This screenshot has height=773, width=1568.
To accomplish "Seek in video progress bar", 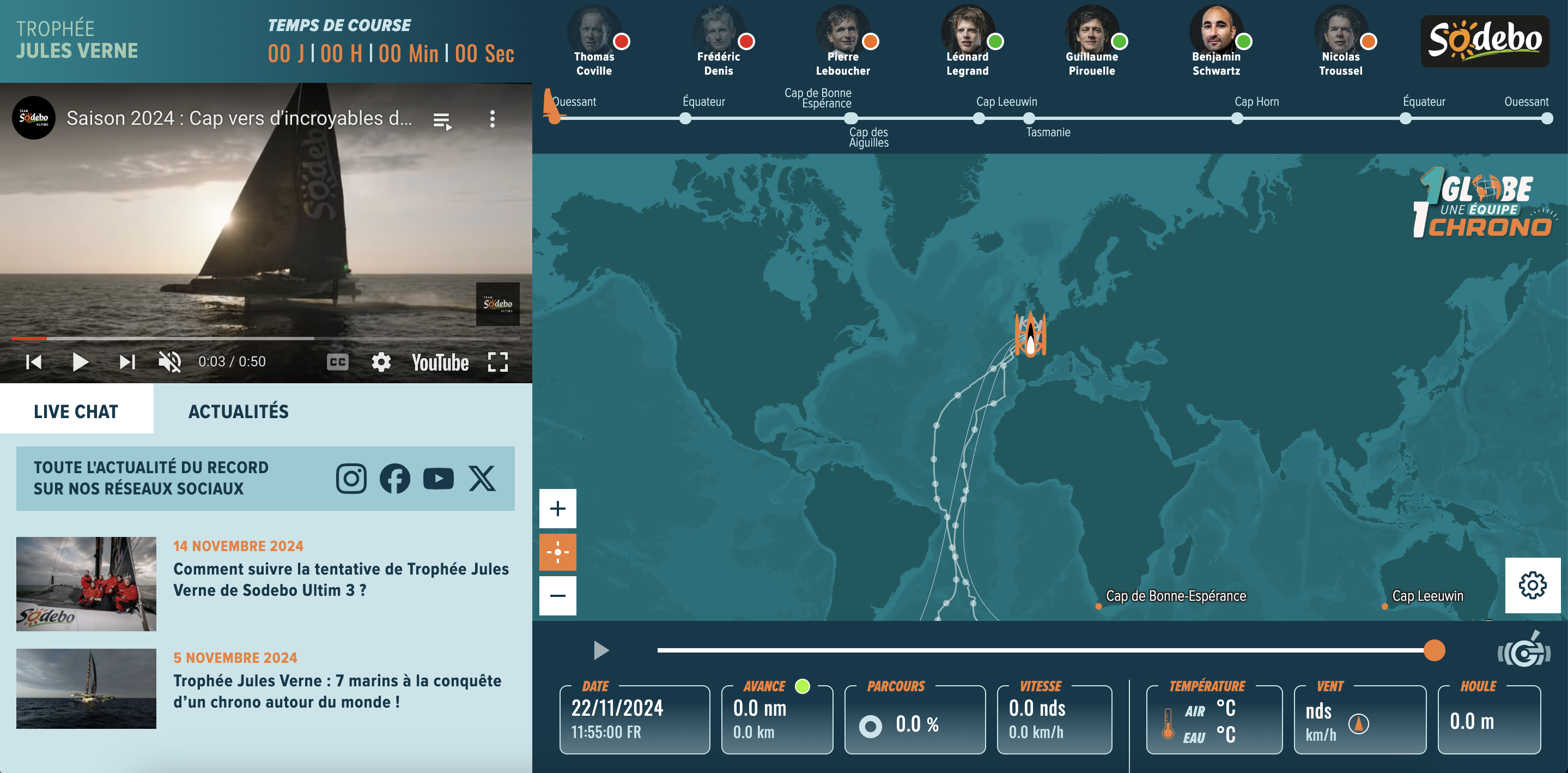I will click(265, 338).
